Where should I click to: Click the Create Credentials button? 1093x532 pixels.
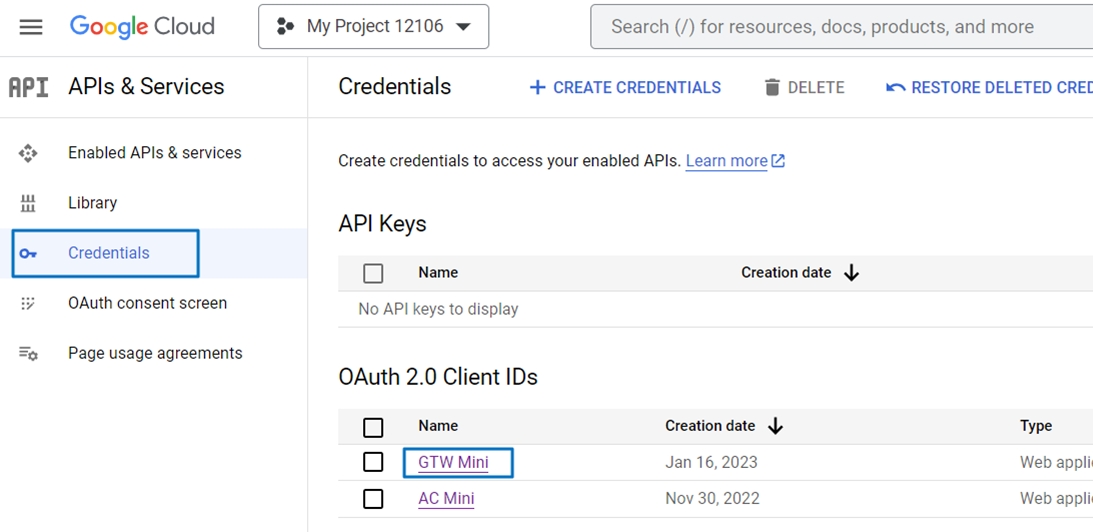coord(625,88)
